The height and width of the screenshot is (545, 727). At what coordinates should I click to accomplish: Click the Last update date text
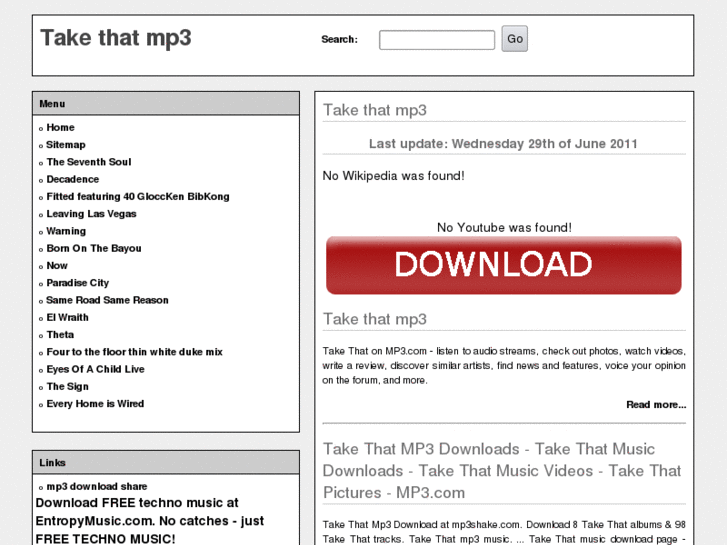tap(504, 144)
